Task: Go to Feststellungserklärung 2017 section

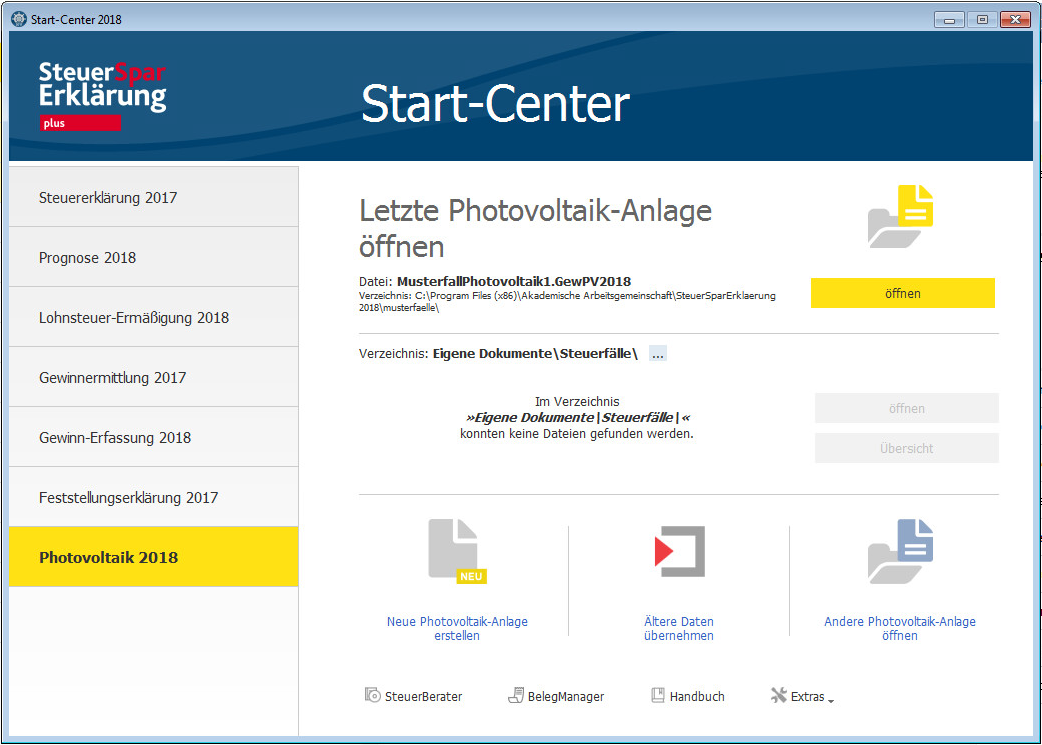Action: [154, 497]
